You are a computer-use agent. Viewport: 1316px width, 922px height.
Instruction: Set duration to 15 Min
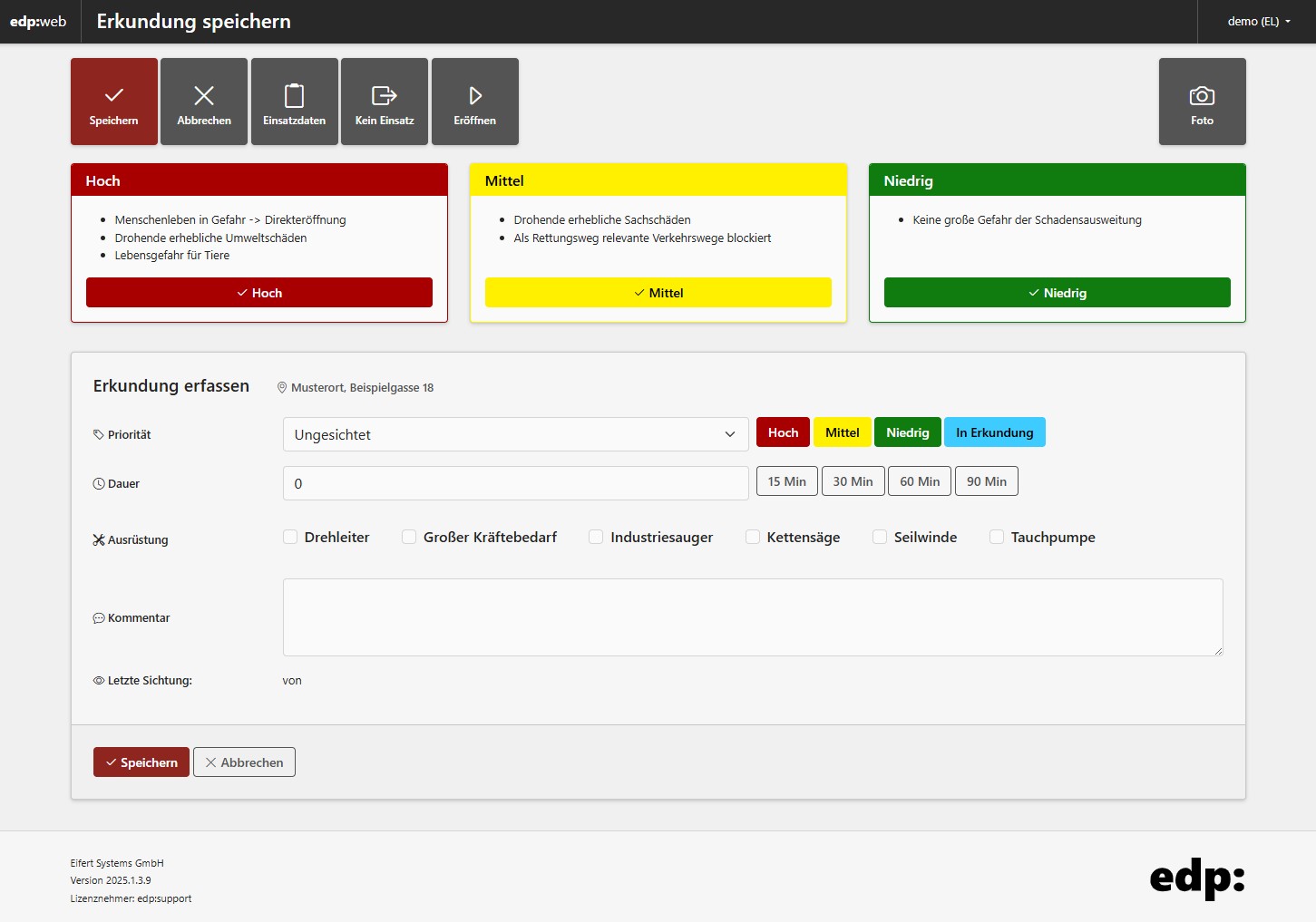click(x=787, y=481)
